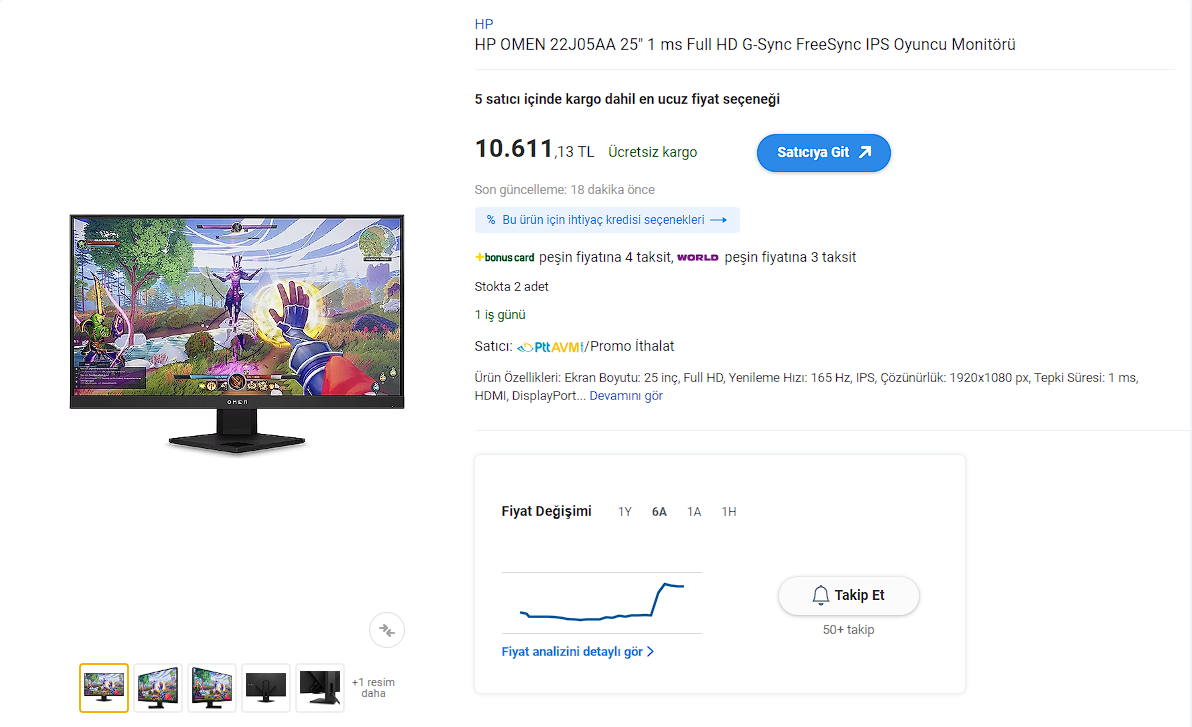Click the percent icon in credit banner
The image size is (1192, 727).
491,220
